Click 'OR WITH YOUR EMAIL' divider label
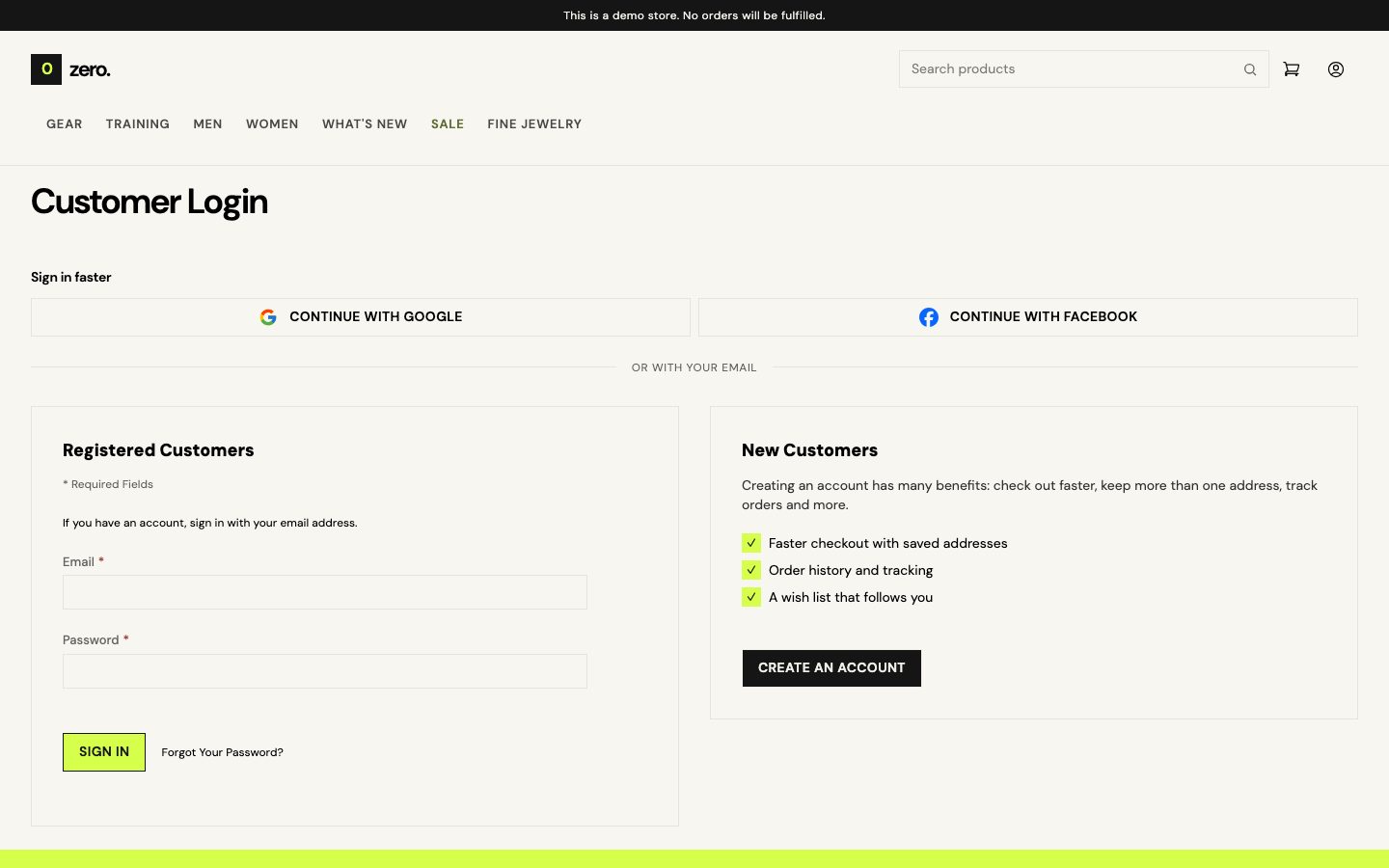Image resolution: width=1389 pixels, height=868 pixels. [694, 367]
